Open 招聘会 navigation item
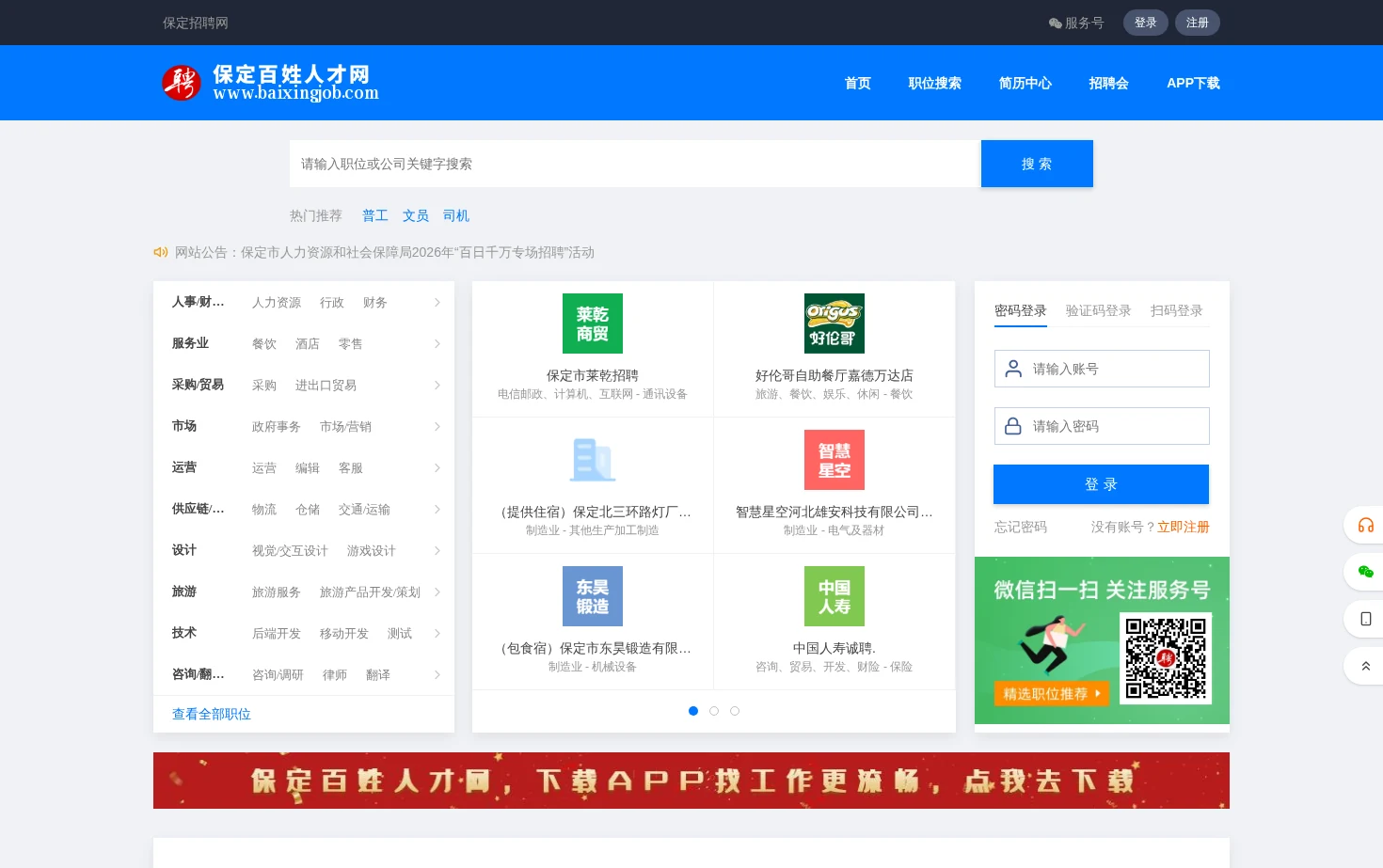 click(x=1109, y=83)
